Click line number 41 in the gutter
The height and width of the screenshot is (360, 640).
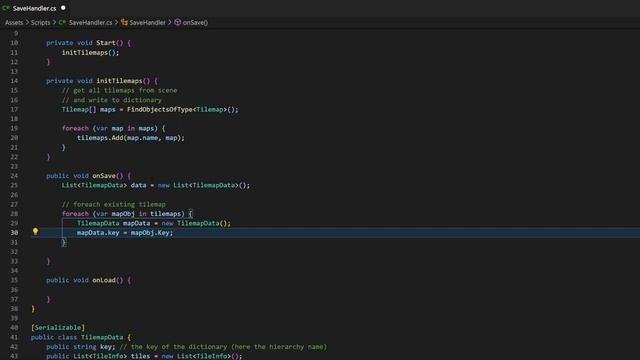[x=14, y=337]
